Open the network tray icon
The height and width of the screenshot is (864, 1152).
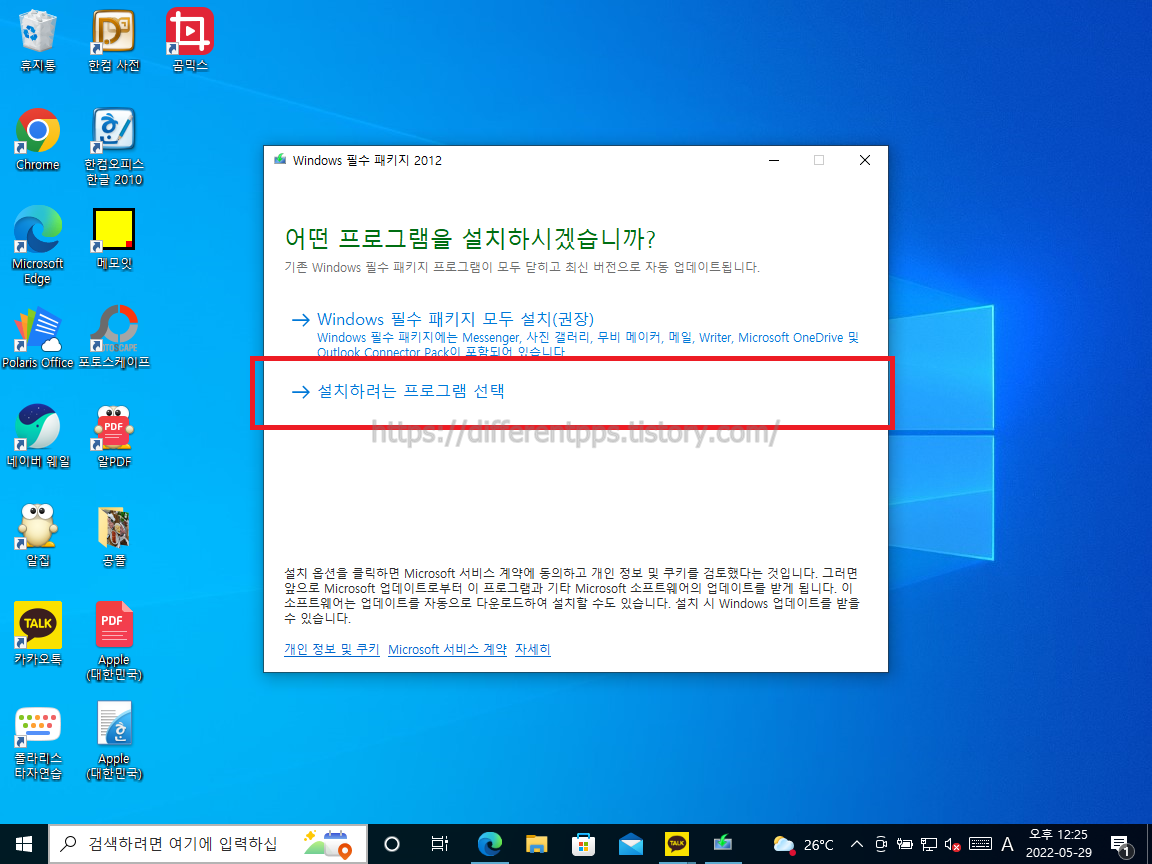(x=929, y=844)
